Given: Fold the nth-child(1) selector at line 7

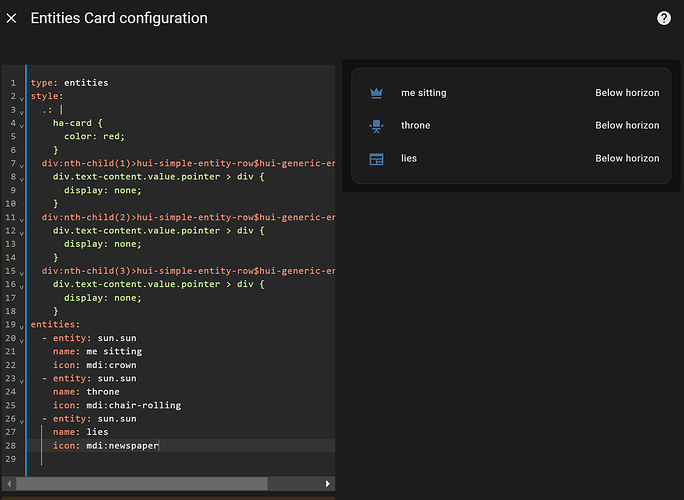Looking at the screenshot, I should tap(22, 164).
